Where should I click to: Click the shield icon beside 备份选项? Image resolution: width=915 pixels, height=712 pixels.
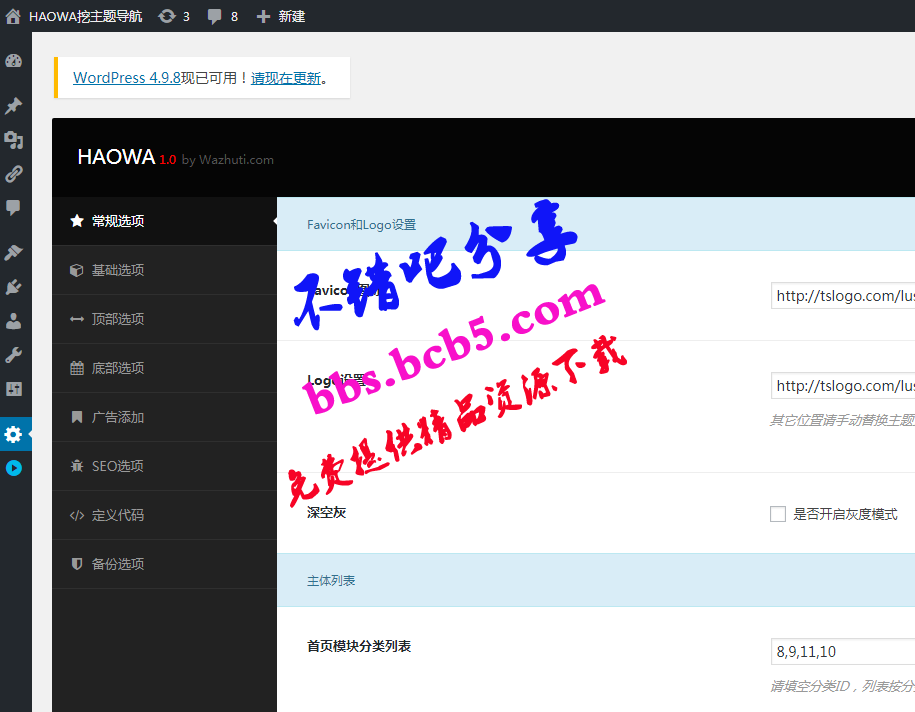[x=76, y=564]
